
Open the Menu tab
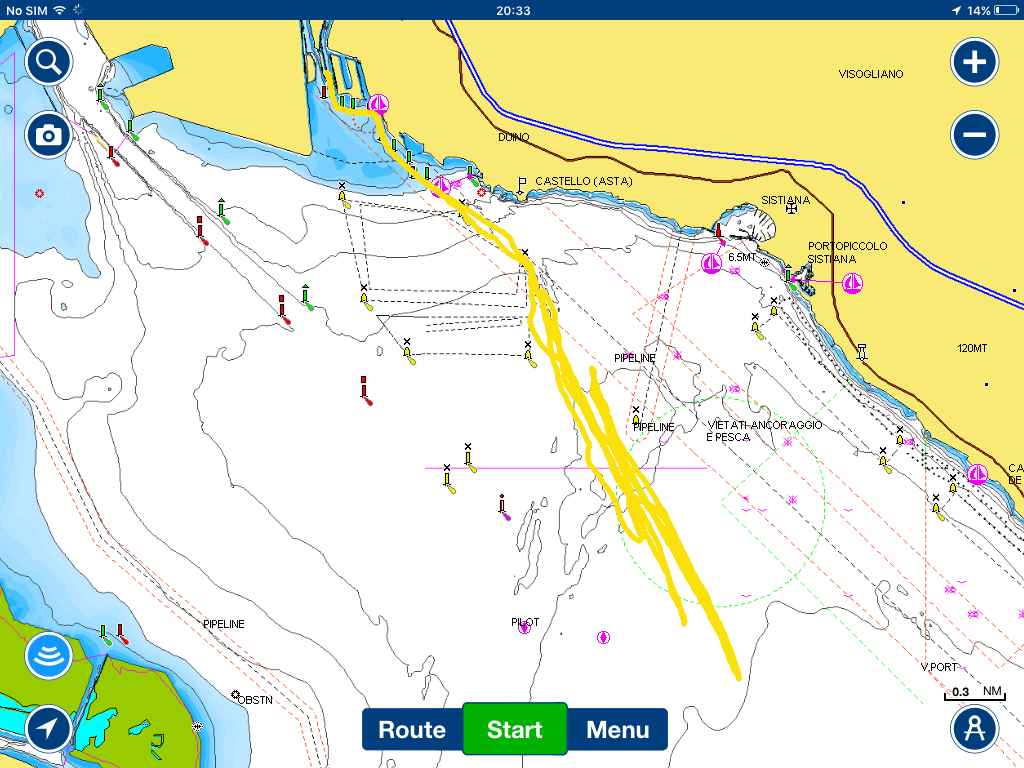(617, 729)
